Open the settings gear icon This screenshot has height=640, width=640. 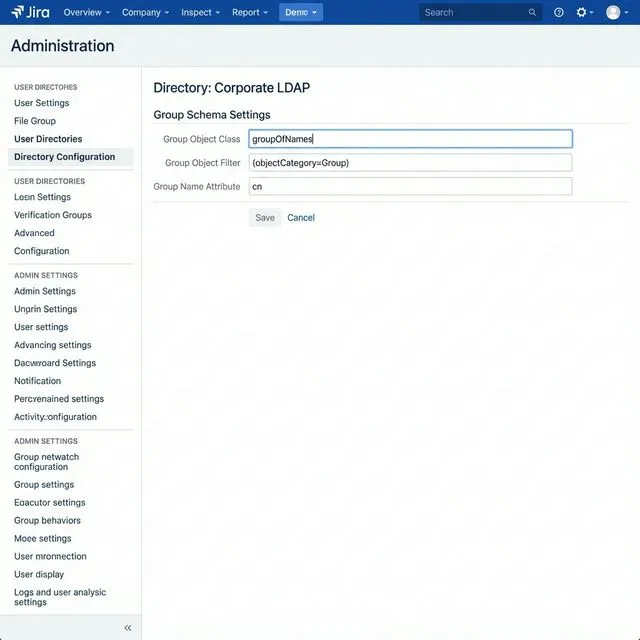click(582, 13)
